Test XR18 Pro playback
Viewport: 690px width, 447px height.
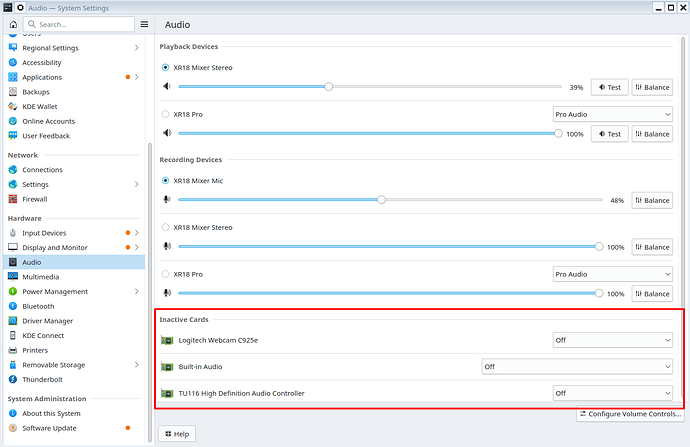coord(609,134)
